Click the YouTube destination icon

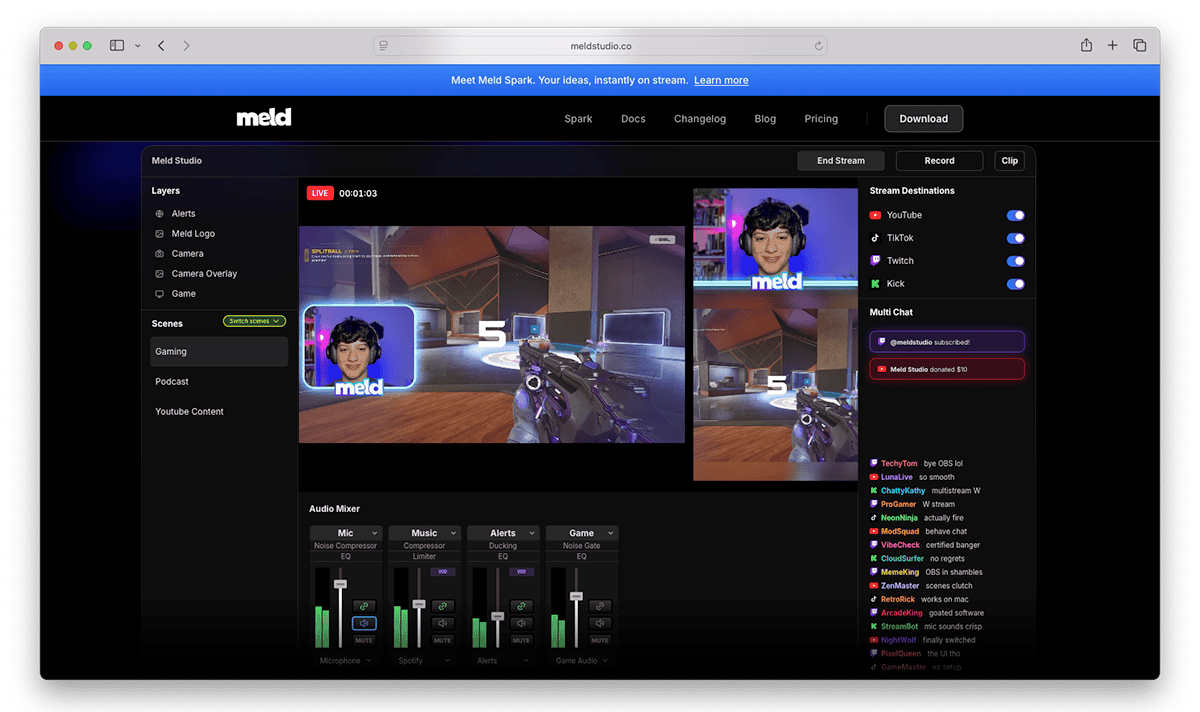click(x=875, y=215)
